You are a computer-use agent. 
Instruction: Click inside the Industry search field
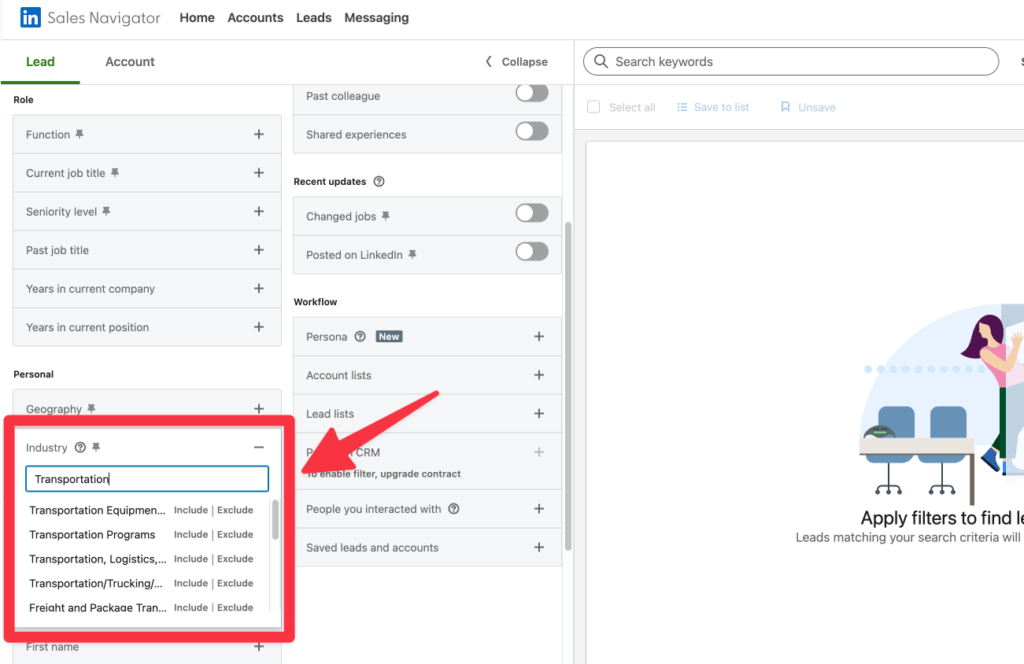pos(146,478)
